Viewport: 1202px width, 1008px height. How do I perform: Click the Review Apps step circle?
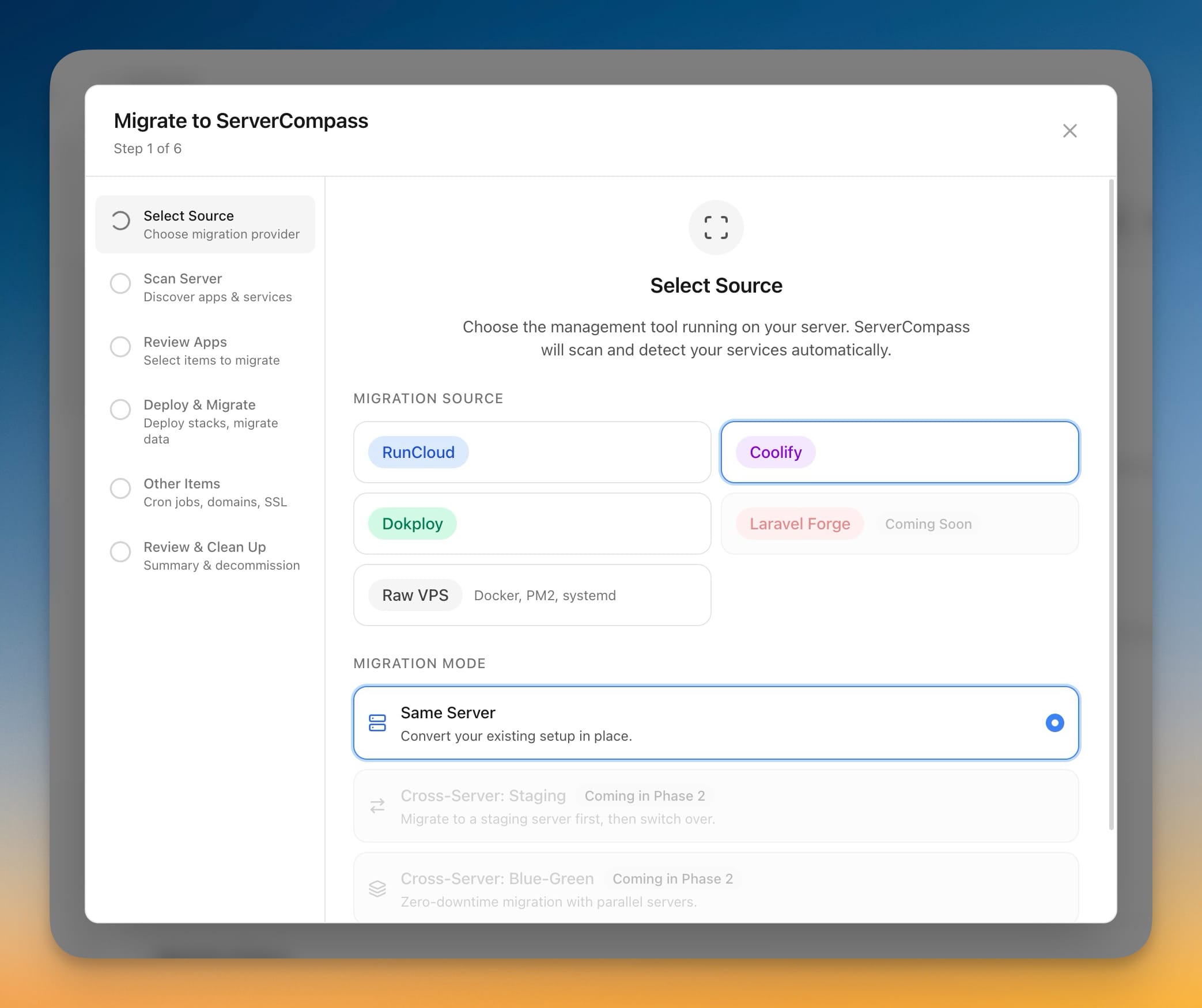pyautogui.click(x=120, y=347)
